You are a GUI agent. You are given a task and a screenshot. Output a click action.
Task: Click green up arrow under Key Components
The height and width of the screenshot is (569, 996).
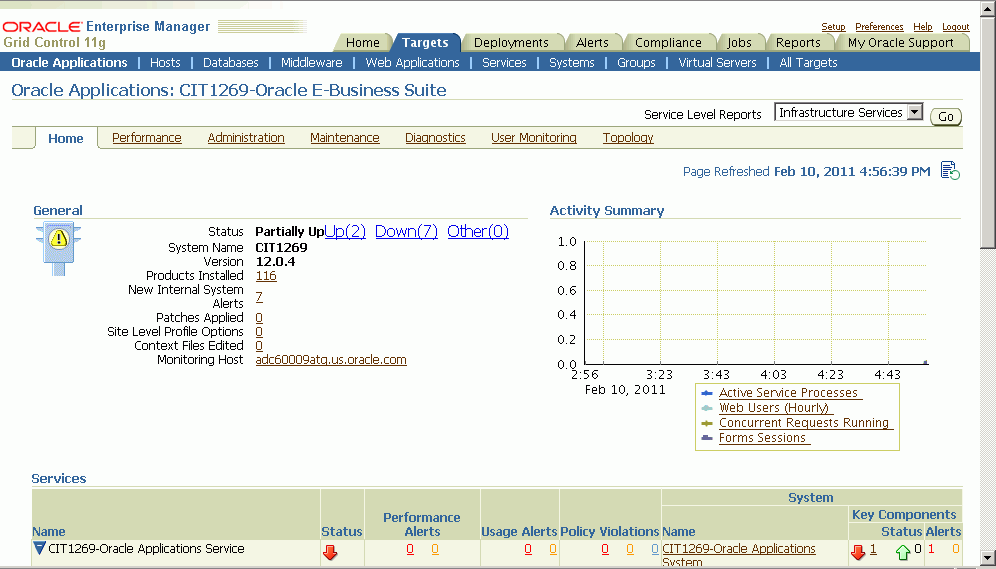(x=903, y=551)
